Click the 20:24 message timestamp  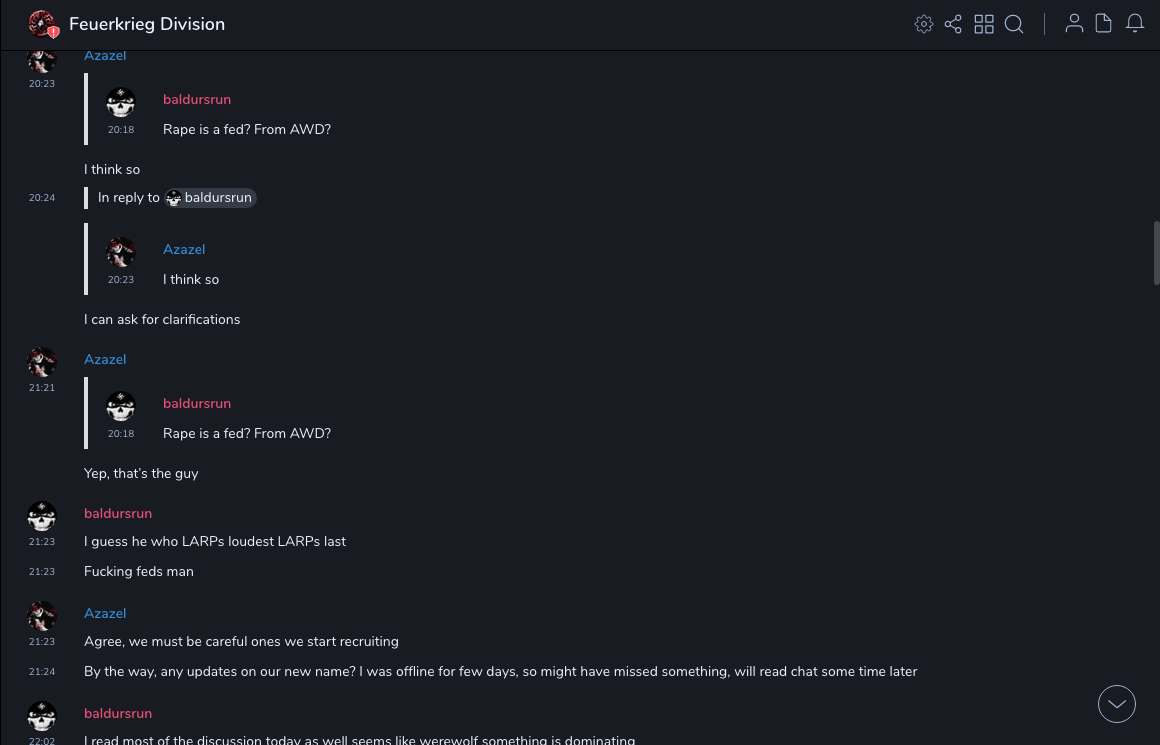pyautogui.click(x=42, y=198)
